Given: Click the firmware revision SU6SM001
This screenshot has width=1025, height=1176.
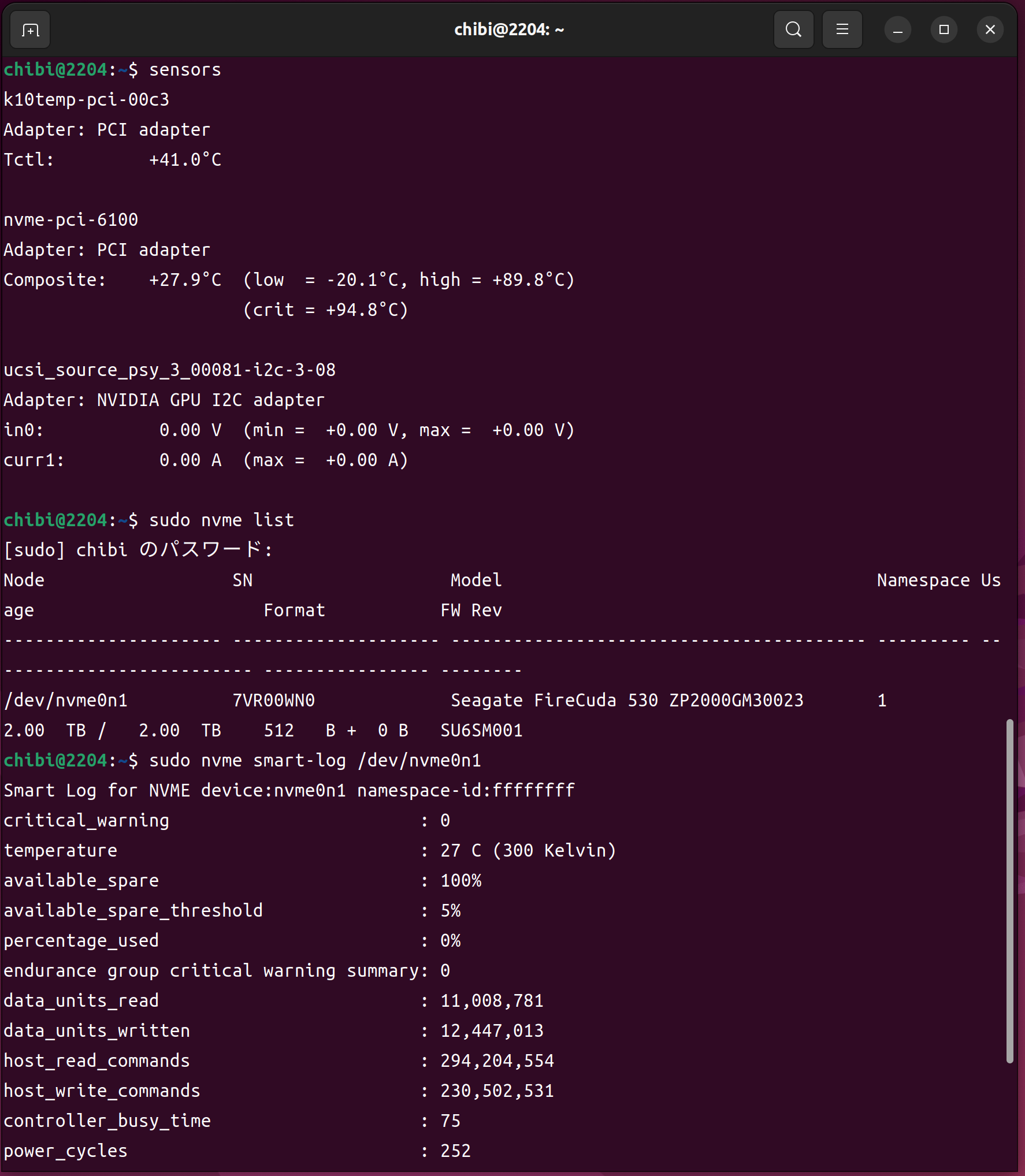Looking at the screenshot, I should (x=481, y=731).
